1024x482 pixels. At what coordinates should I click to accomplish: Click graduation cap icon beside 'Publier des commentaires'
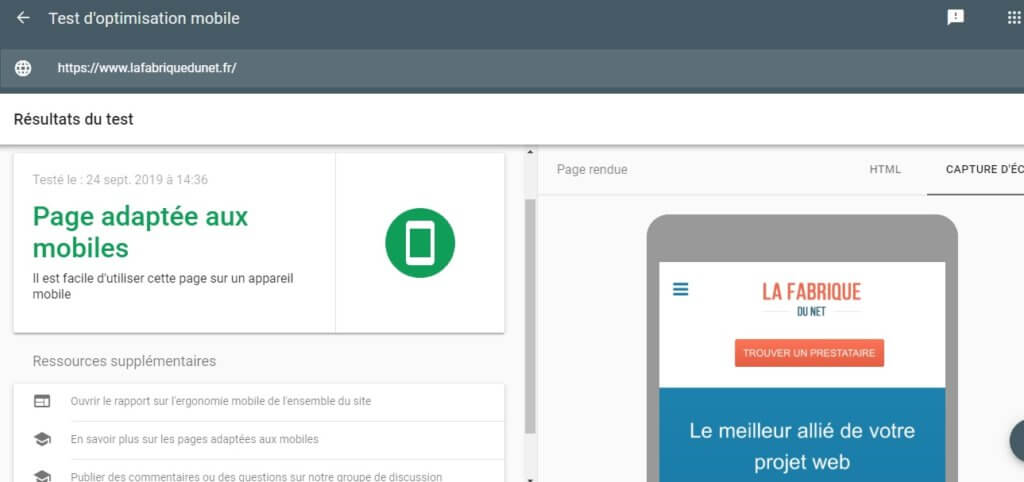tap(42, 476)
